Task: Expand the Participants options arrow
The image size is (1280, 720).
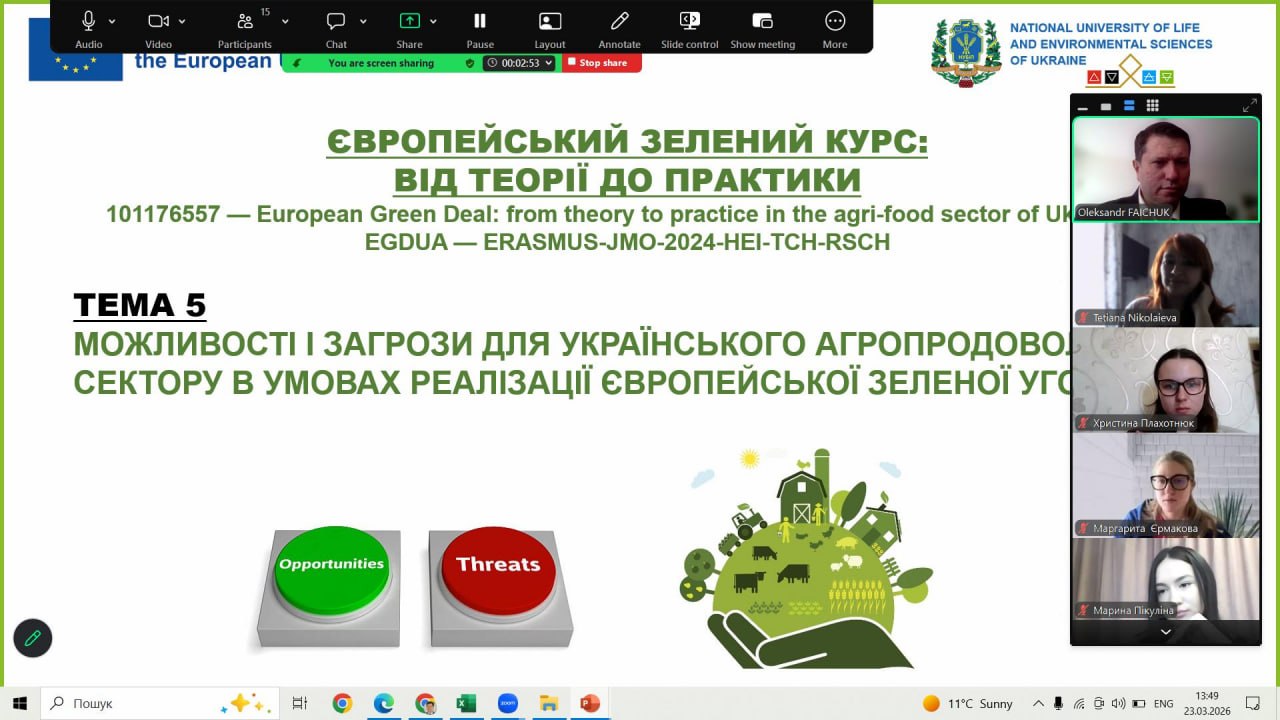Action: (285, 21)
